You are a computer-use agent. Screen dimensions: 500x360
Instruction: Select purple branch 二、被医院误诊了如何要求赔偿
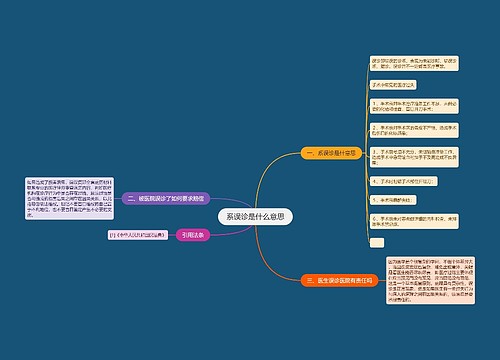[x=166, y=199]
